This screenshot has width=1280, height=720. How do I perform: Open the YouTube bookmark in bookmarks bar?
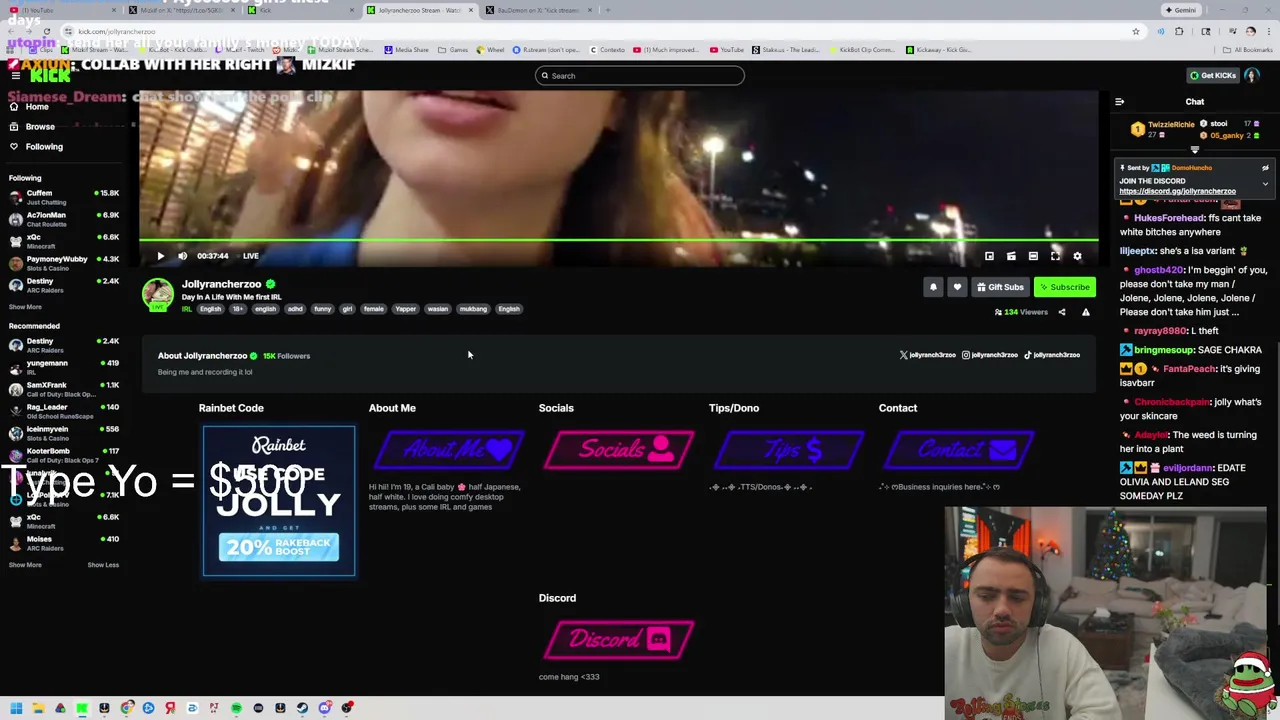tap(727, 50)
